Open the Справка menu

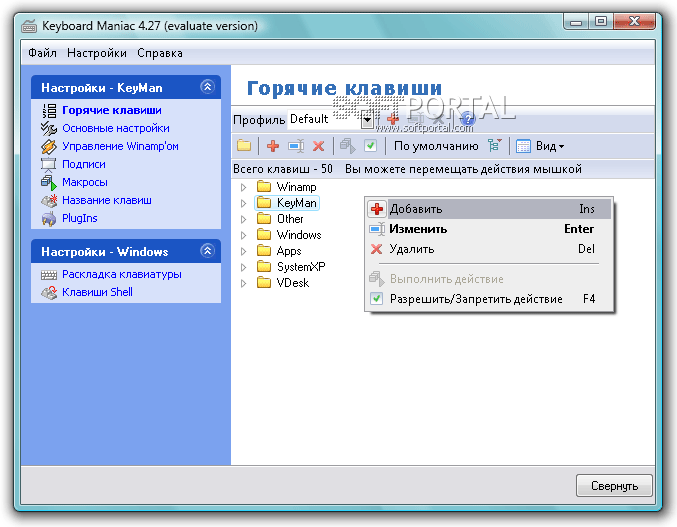pyautogui.click(x=160, y=53)
